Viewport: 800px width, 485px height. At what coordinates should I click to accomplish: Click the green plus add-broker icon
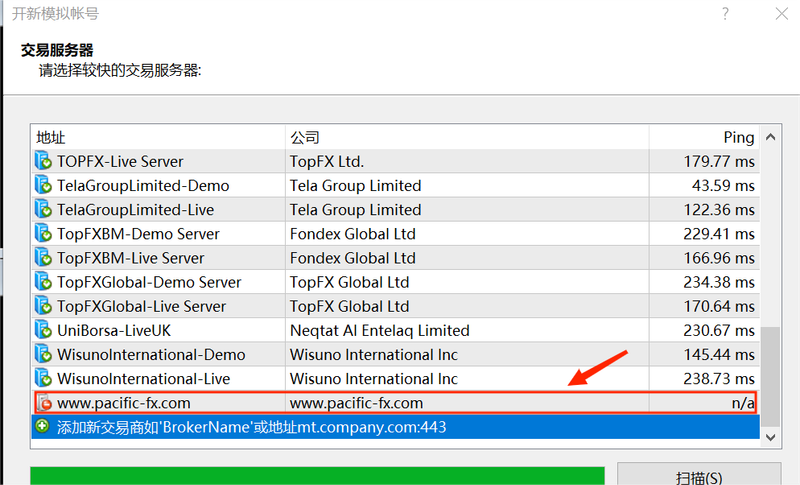point(42,426)
